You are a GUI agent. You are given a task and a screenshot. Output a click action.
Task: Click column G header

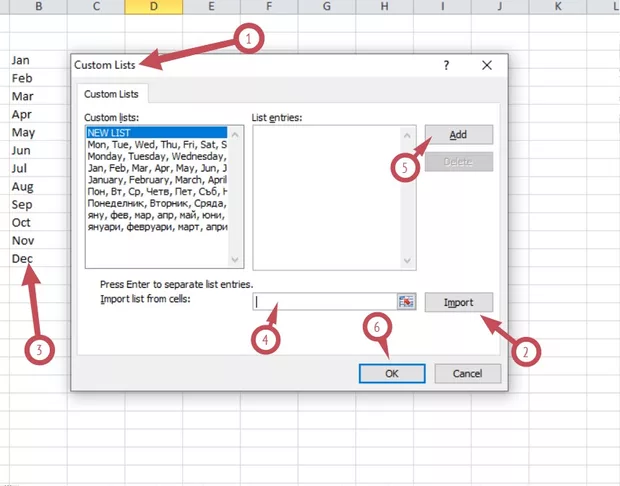(327, 7)
